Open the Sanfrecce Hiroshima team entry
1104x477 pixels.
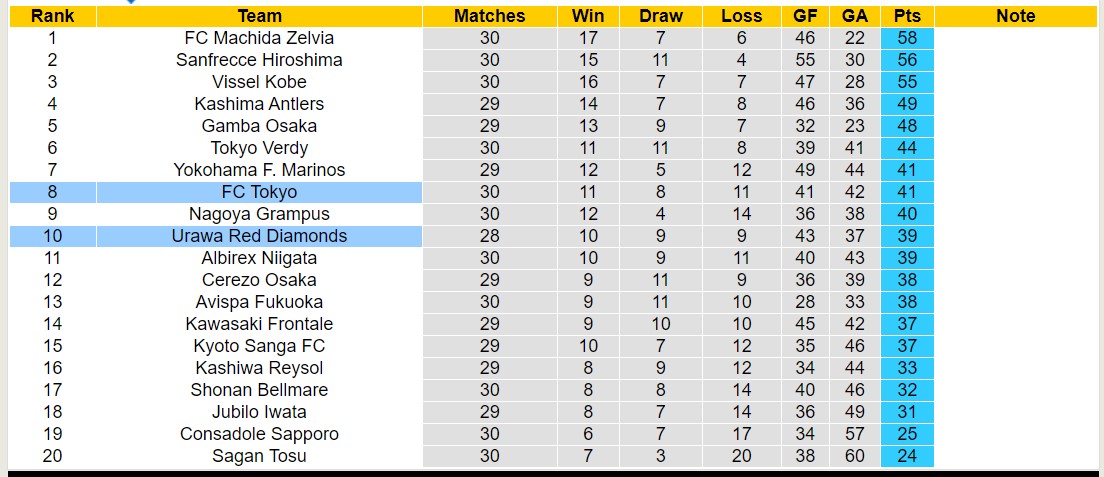259,60
